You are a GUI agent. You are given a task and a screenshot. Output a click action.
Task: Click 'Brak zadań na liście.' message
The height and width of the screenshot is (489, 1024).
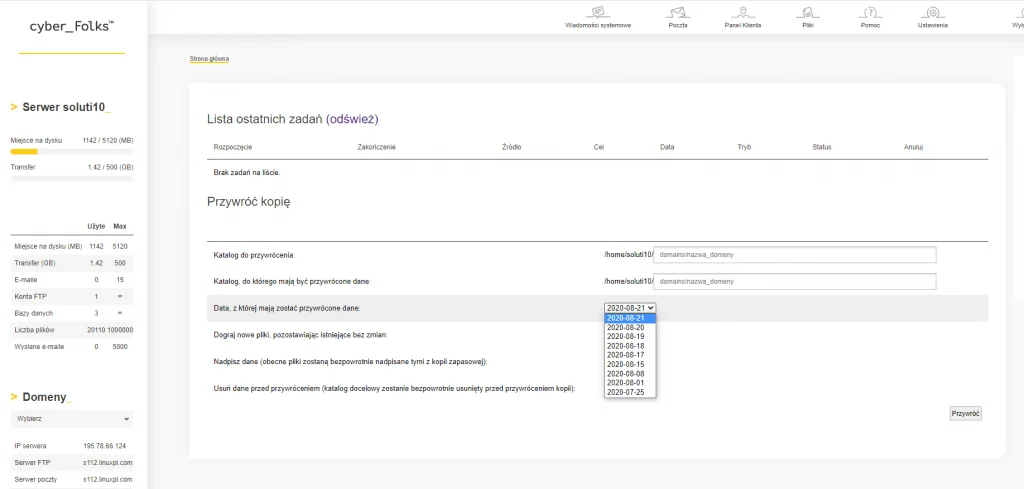pyautogui.click(x=247, y=173)
